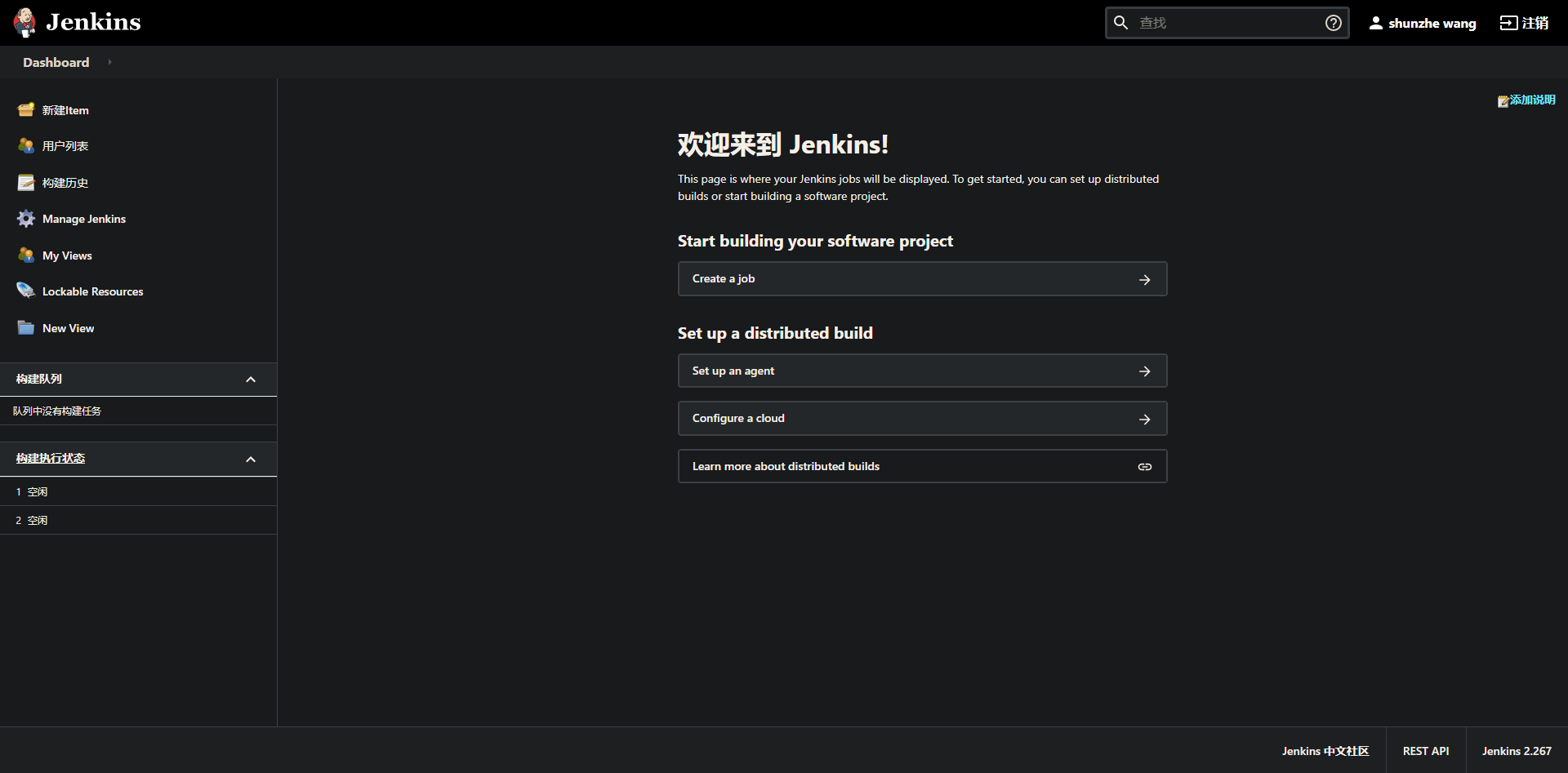
Task: Click the New View folder icon
Action: coord(26,328)
